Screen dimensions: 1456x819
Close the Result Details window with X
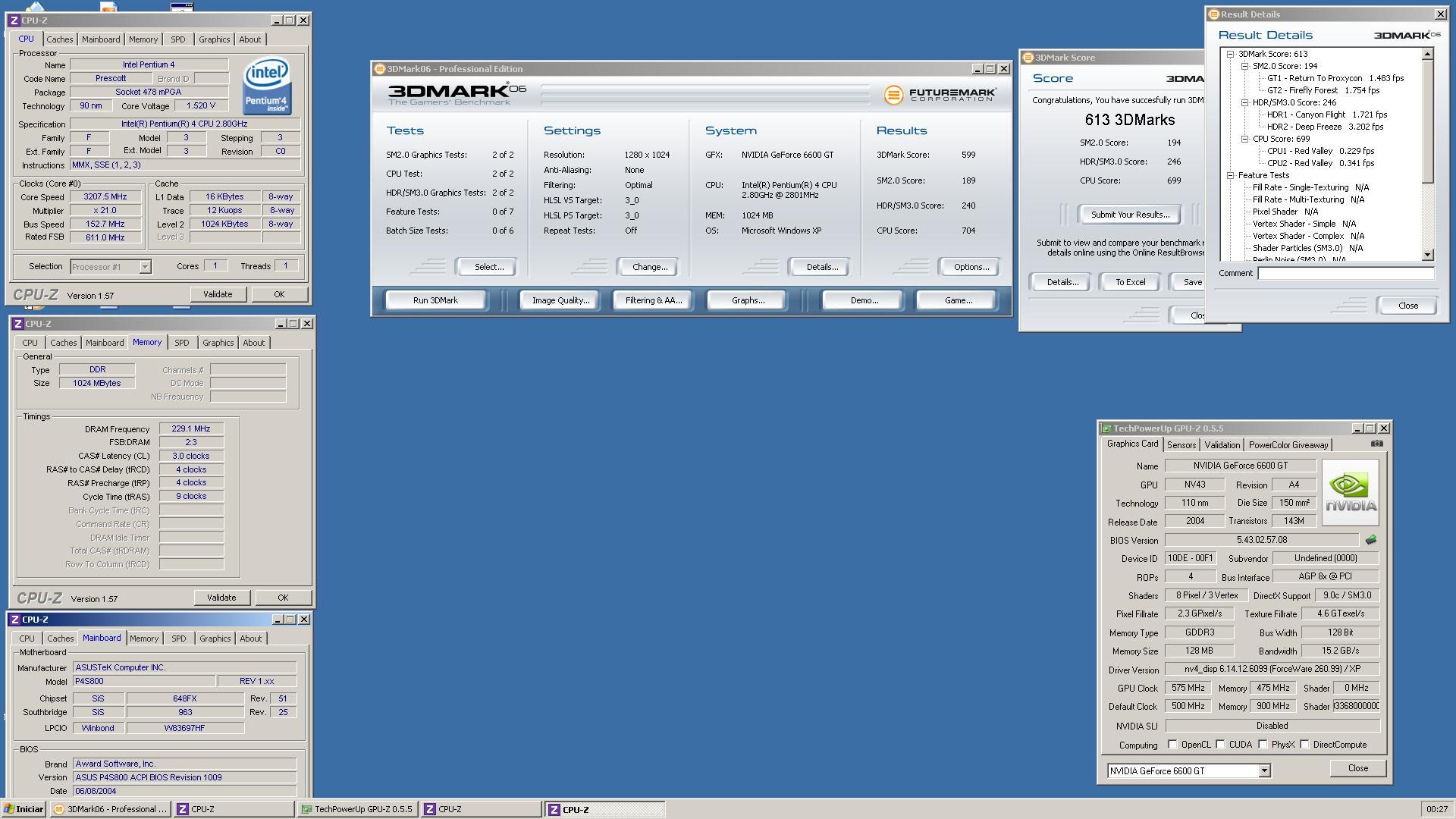1440,14
